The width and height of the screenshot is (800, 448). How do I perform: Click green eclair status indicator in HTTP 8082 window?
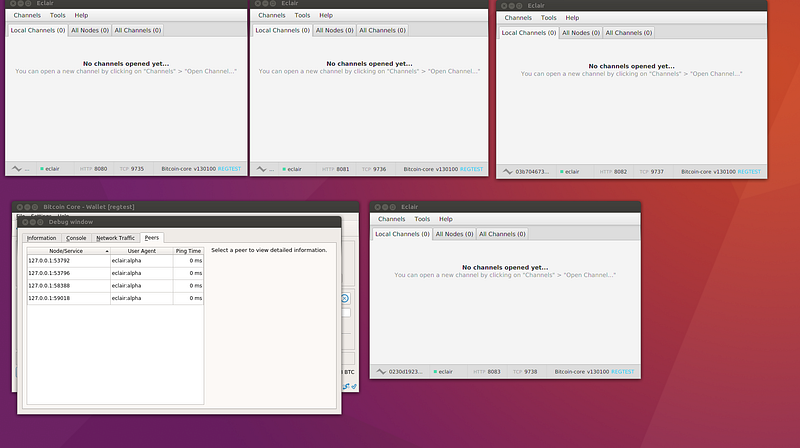pos(562,171)
